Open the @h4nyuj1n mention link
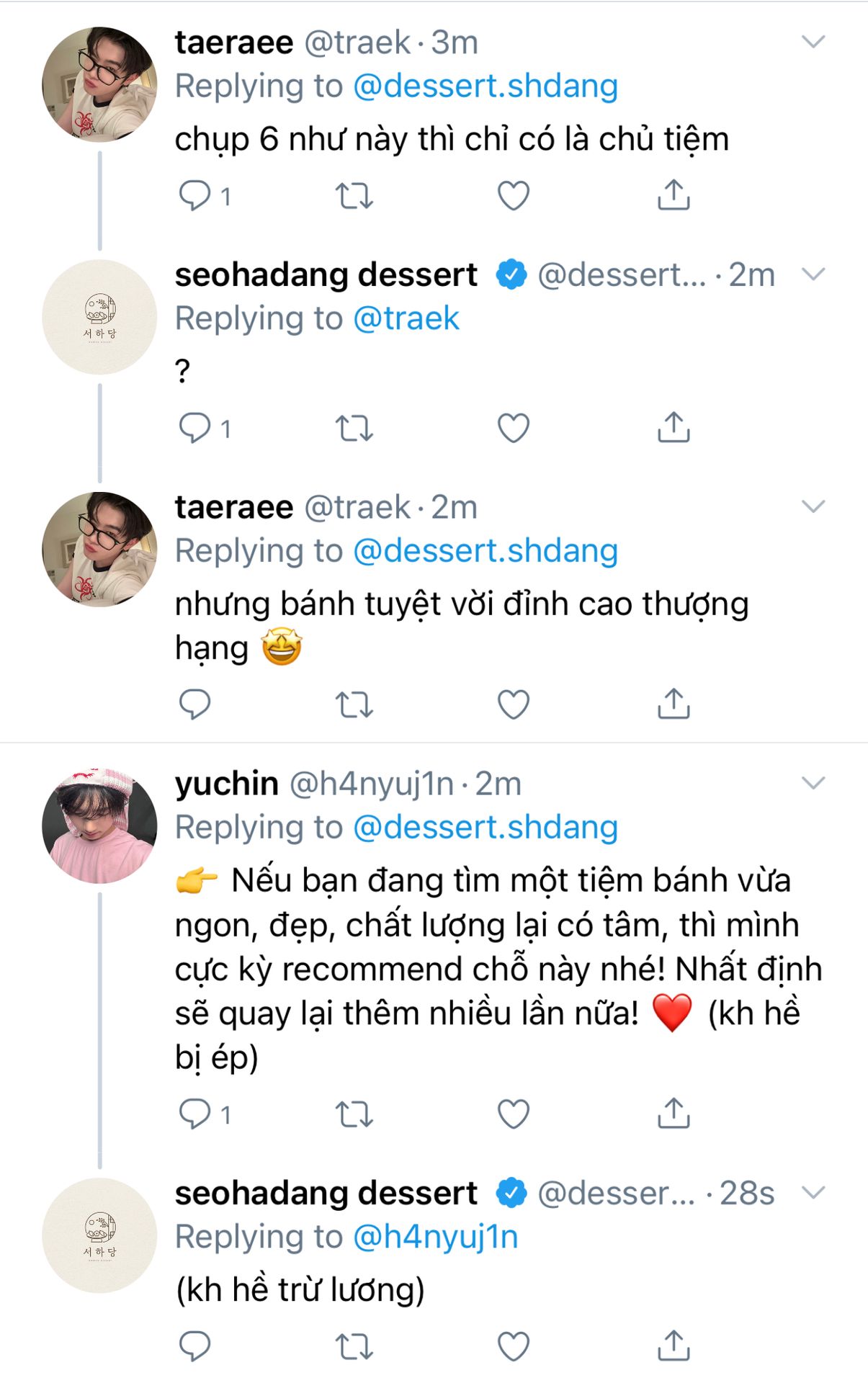The width and height of the screenshot is (868, 1383). click(x=435, y=1237)
